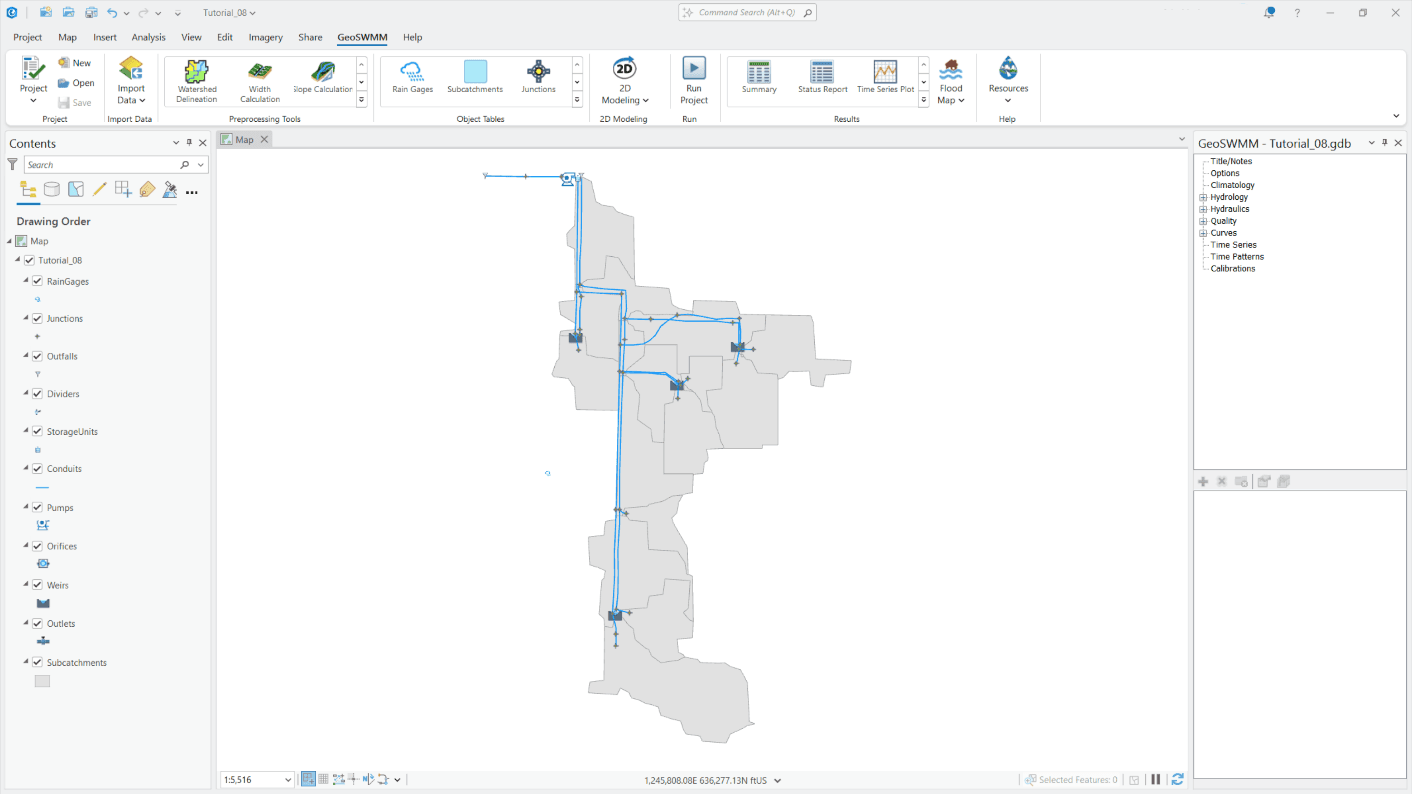Image resolution: width=1412 pixels, height=794 pixels.
Task: Select the Watershed Delineation tool
Action: point(196,80)
